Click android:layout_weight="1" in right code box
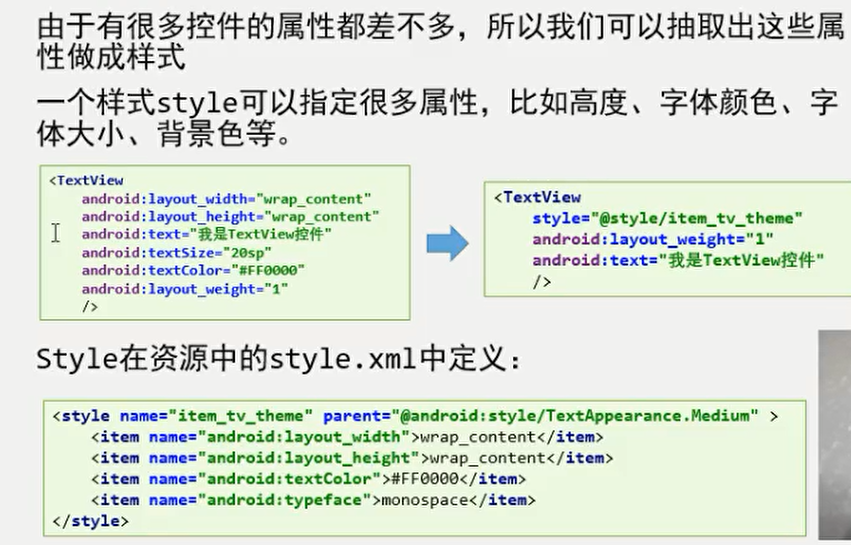 [x=652, y=239]
